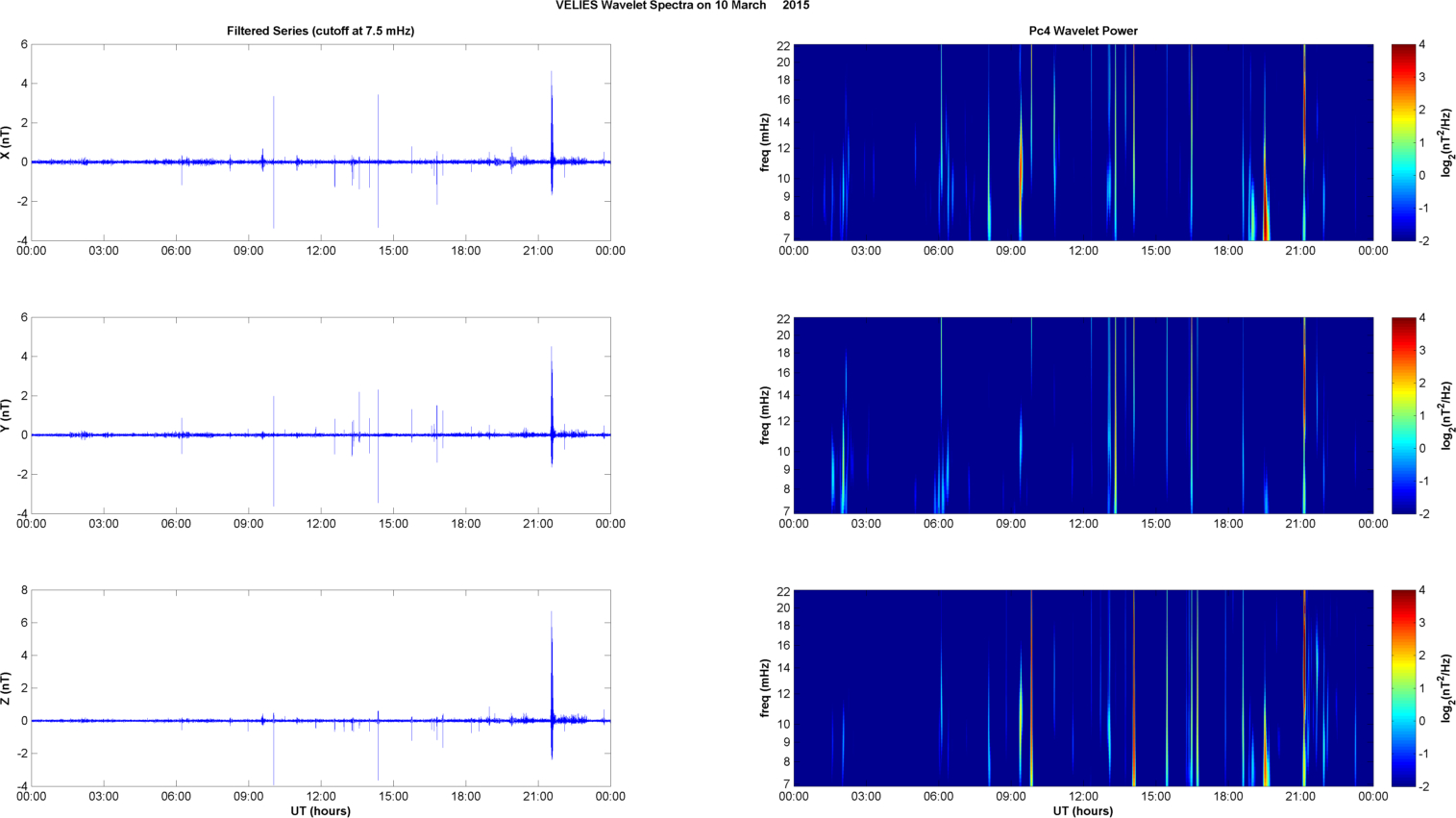The width and height of the screenshot is (1456, 818).
Task: Click 'UT (hours)' label under the Z series
Action: (x=320, y=810)
